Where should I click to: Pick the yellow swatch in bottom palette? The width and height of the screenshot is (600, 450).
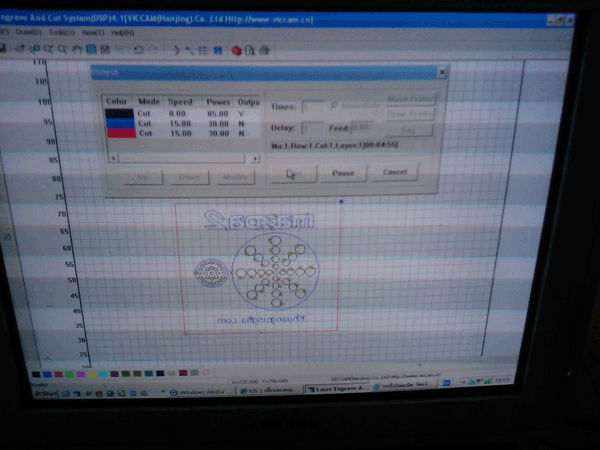pos(92,374)
